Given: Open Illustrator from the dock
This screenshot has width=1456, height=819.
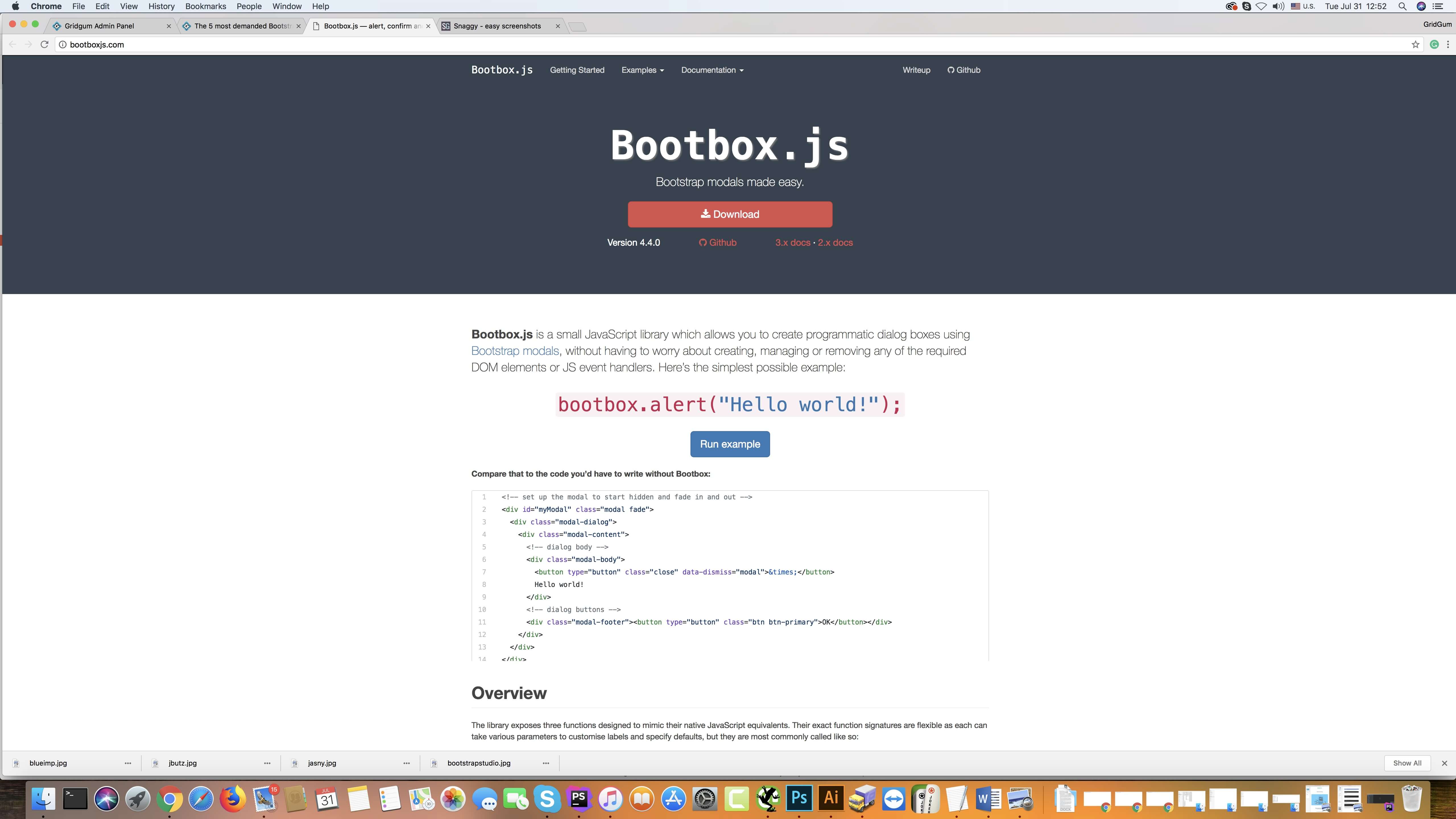Looking at the screenshot, I should 831,799.
